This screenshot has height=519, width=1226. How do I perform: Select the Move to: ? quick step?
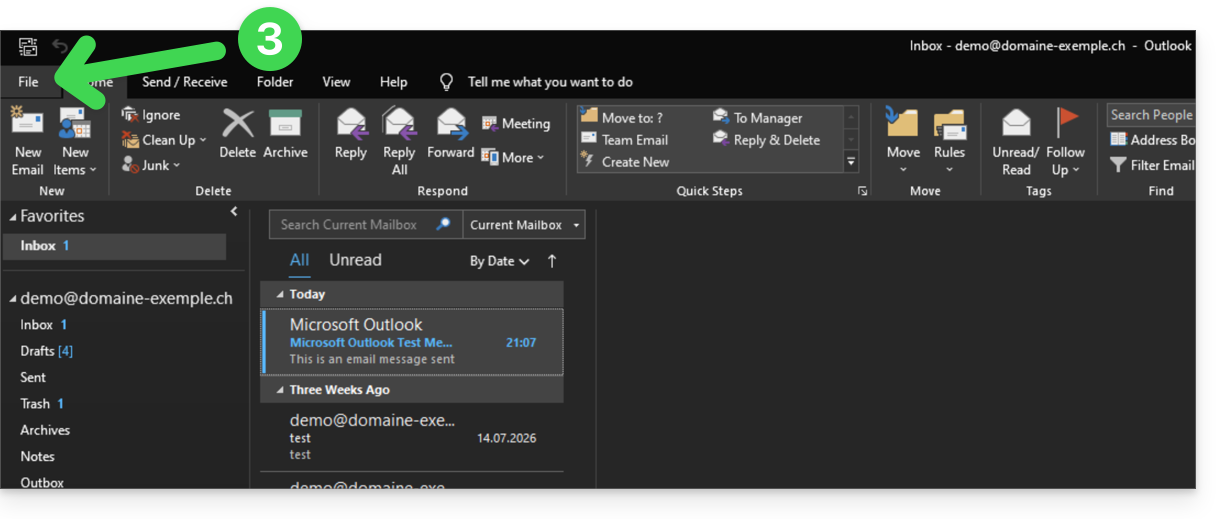click(x=621, y=118)
